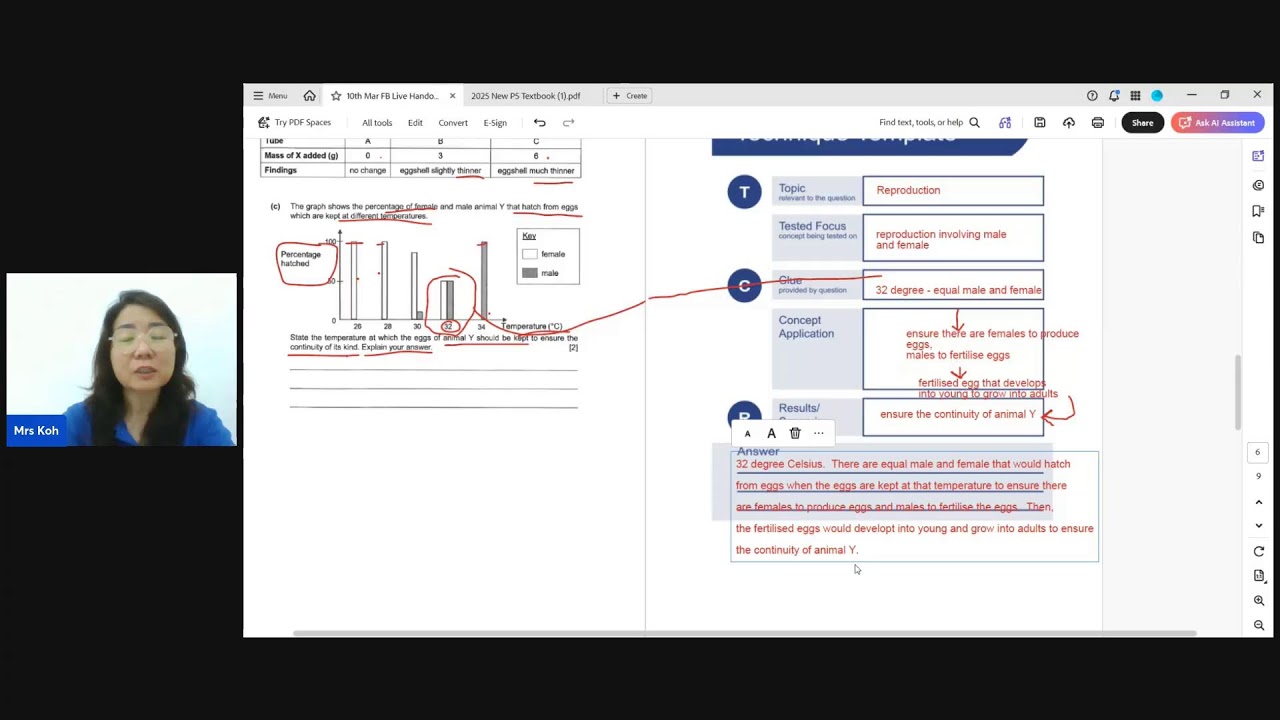Click the Find text, tools, or help search
Screen dimensions: 1280x720
929,123
